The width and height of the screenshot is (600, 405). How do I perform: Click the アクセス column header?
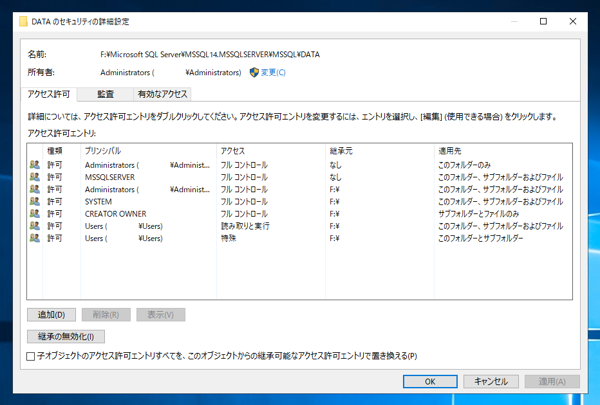(x=271, y=151)
